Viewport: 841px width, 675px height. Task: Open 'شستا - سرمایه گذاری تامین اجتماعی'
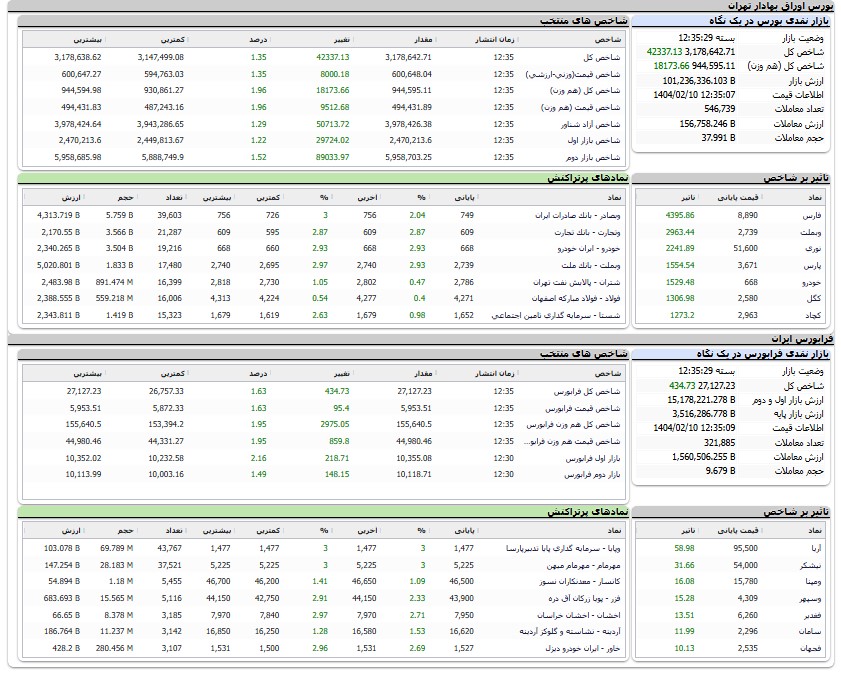[x=556, y=315]
